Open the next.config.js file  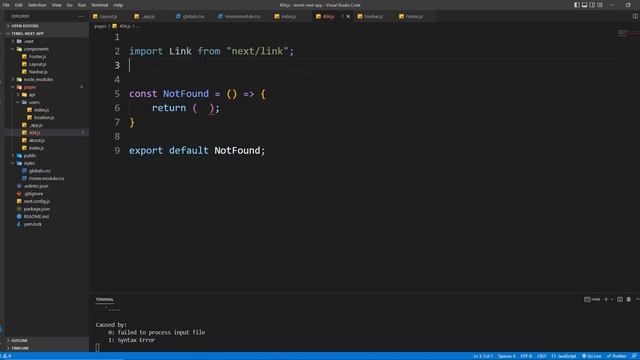point(36,201)
